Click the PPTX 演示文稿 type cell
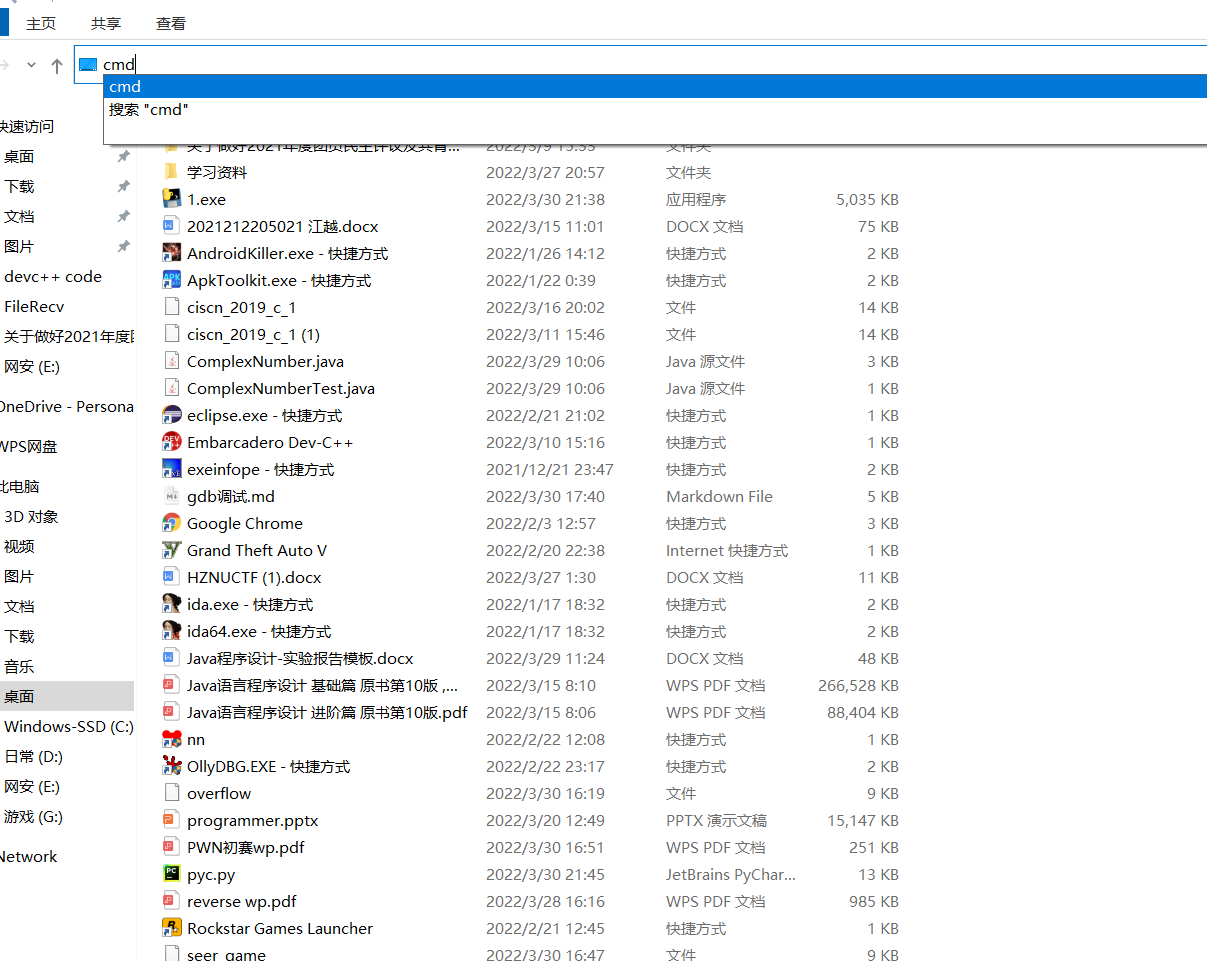 [x=716, y=820]
